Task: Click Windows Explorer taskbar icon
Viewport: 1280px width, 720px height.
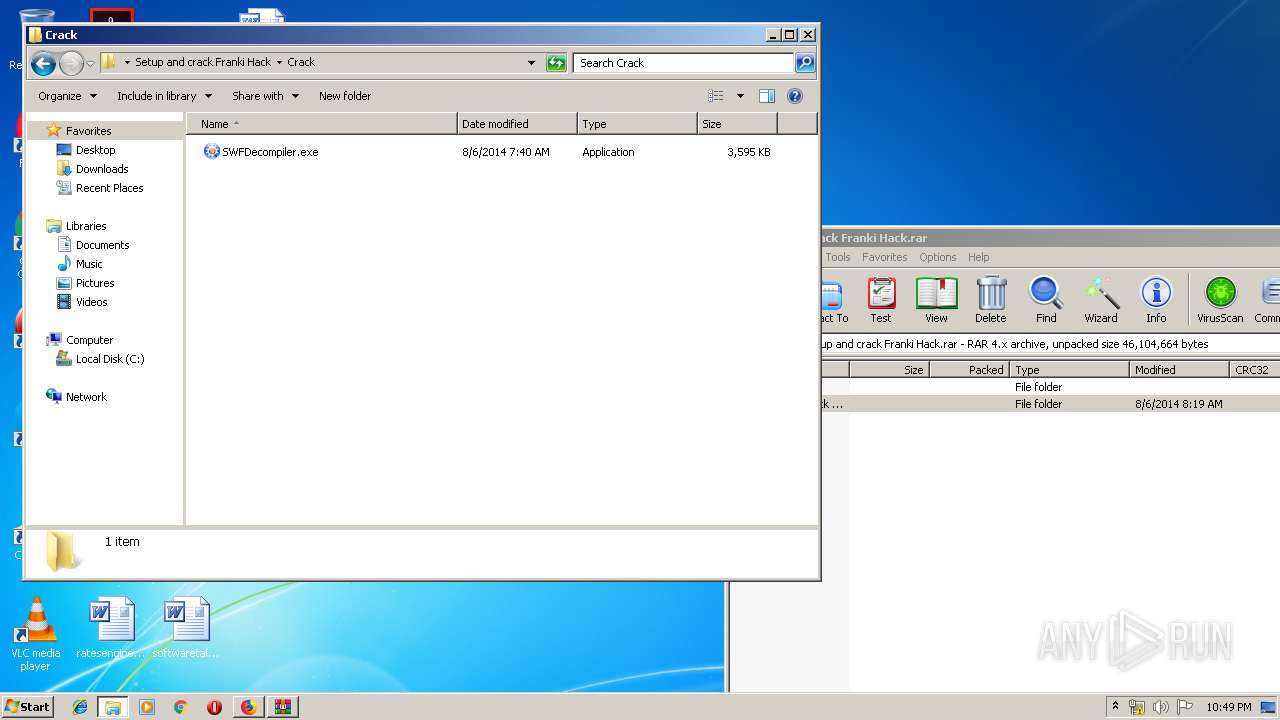Action: click(x=113, y=707)
